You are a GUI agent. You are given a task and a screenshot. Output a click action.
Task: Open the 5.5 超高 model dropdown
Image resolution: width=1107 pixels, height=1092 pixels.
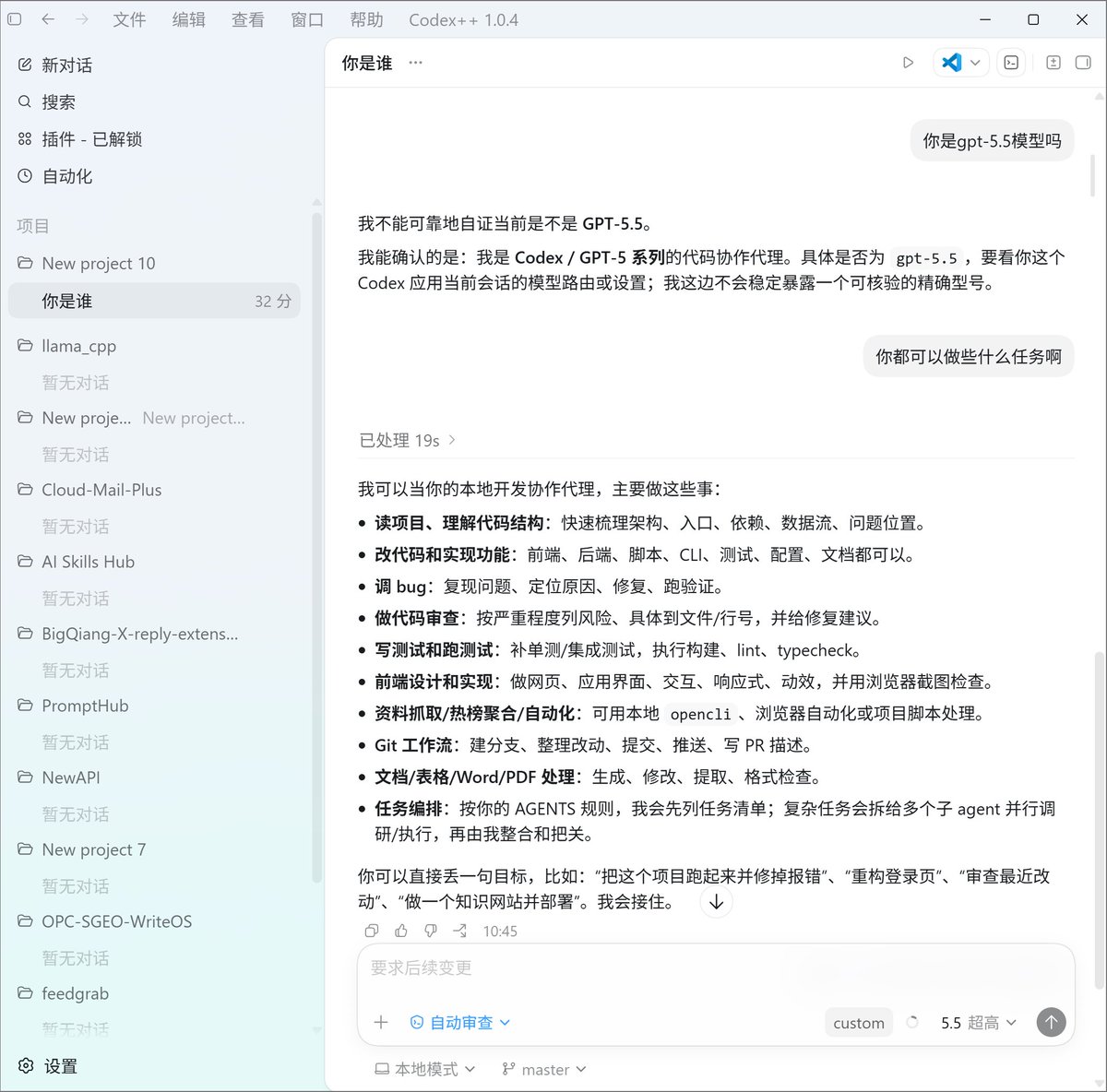pyautogui.click(x=979, y=1022)
